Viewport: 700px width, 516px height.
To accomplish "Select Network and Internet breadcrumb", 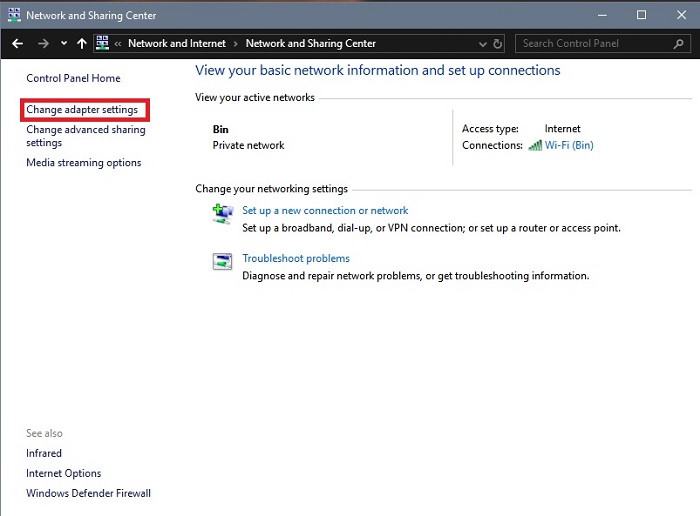I will [176, 44].
